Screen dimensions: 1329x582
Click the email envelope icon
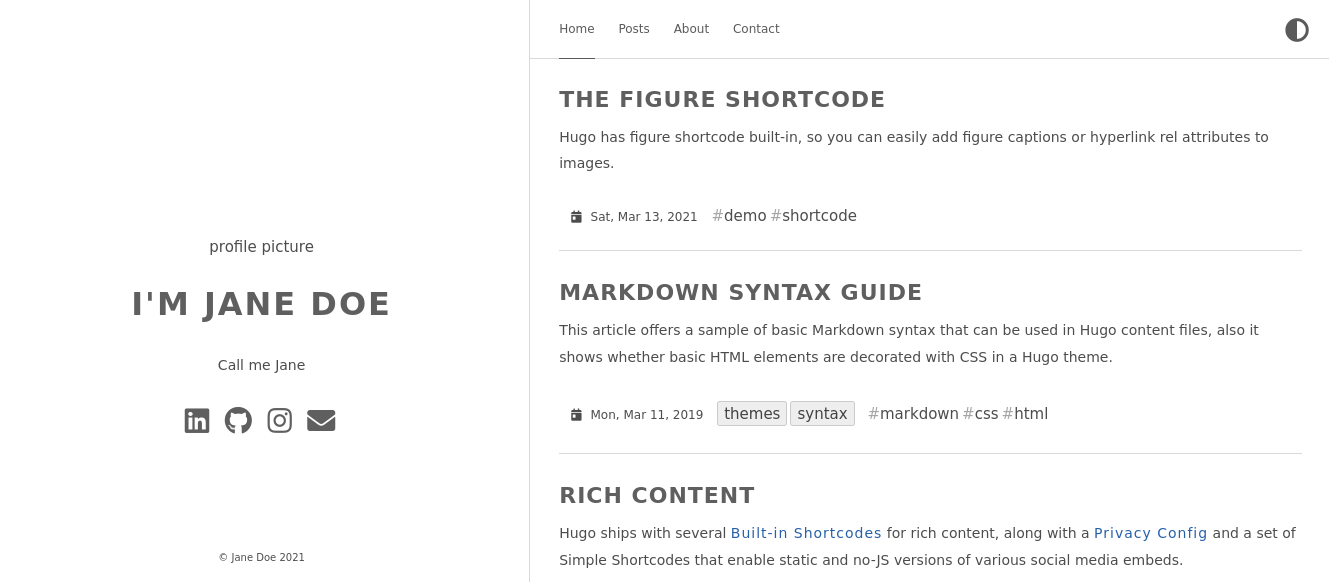pos(321,421)
